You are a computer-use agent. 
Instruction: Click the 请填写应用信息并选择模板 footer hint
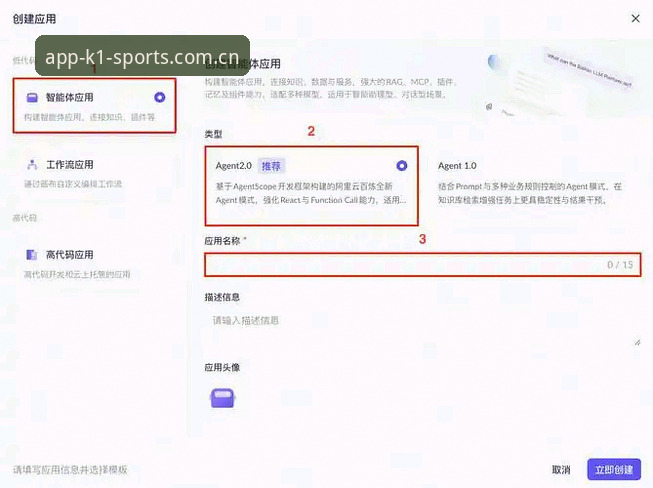(70, 470)
